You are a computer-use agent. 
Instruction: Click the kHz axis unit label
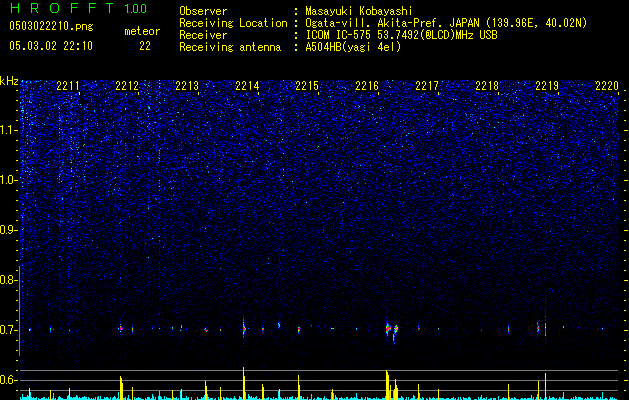[x=9, y=81]
